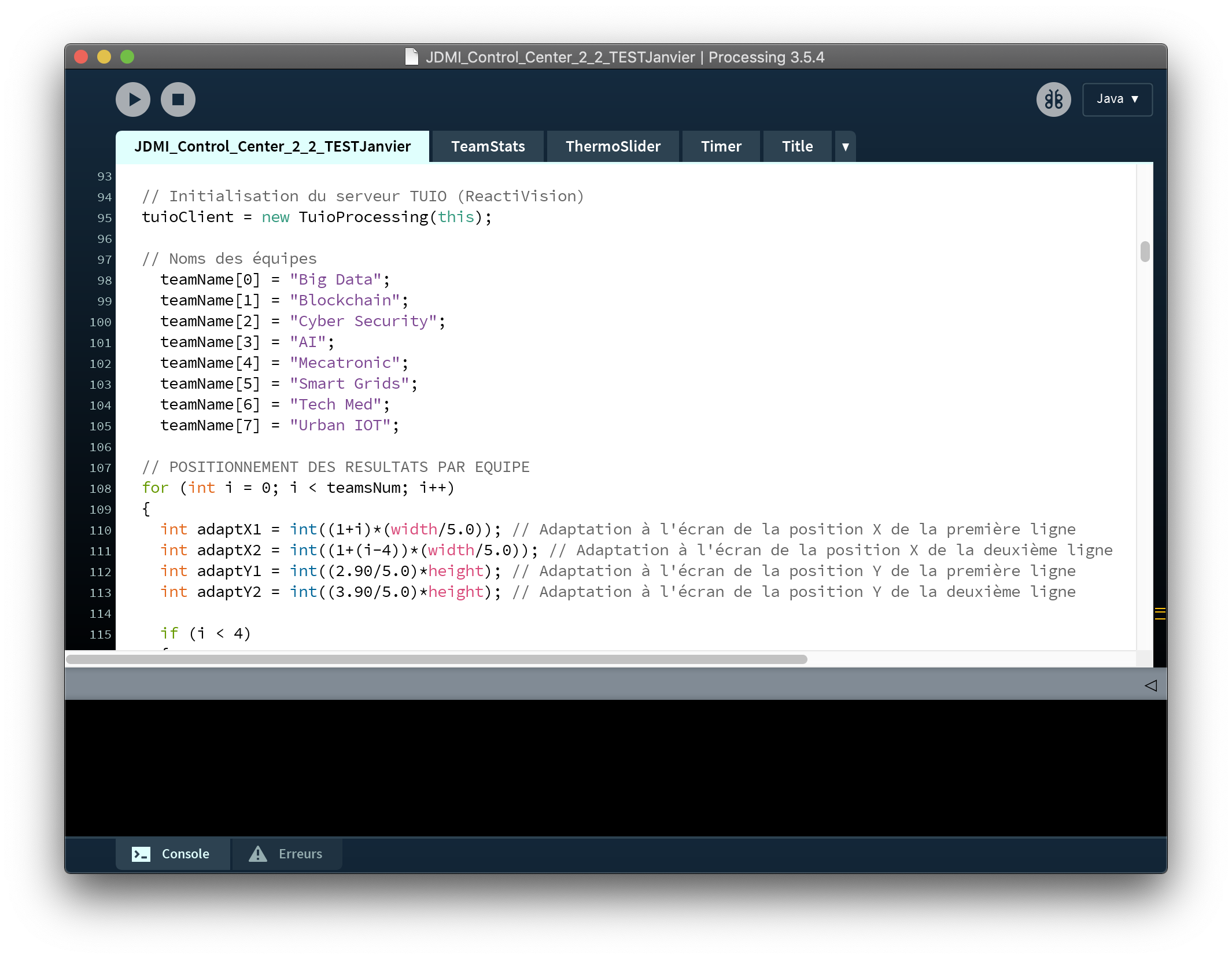Click the horizontal scrollbar of the editor
The image size is (1232, 959).
[x=436, y=659]
